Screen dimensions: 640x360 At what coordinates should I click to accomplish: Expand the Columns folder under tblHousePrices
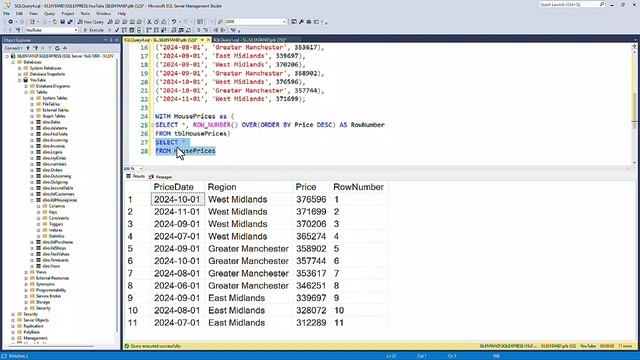pos(39,206)
